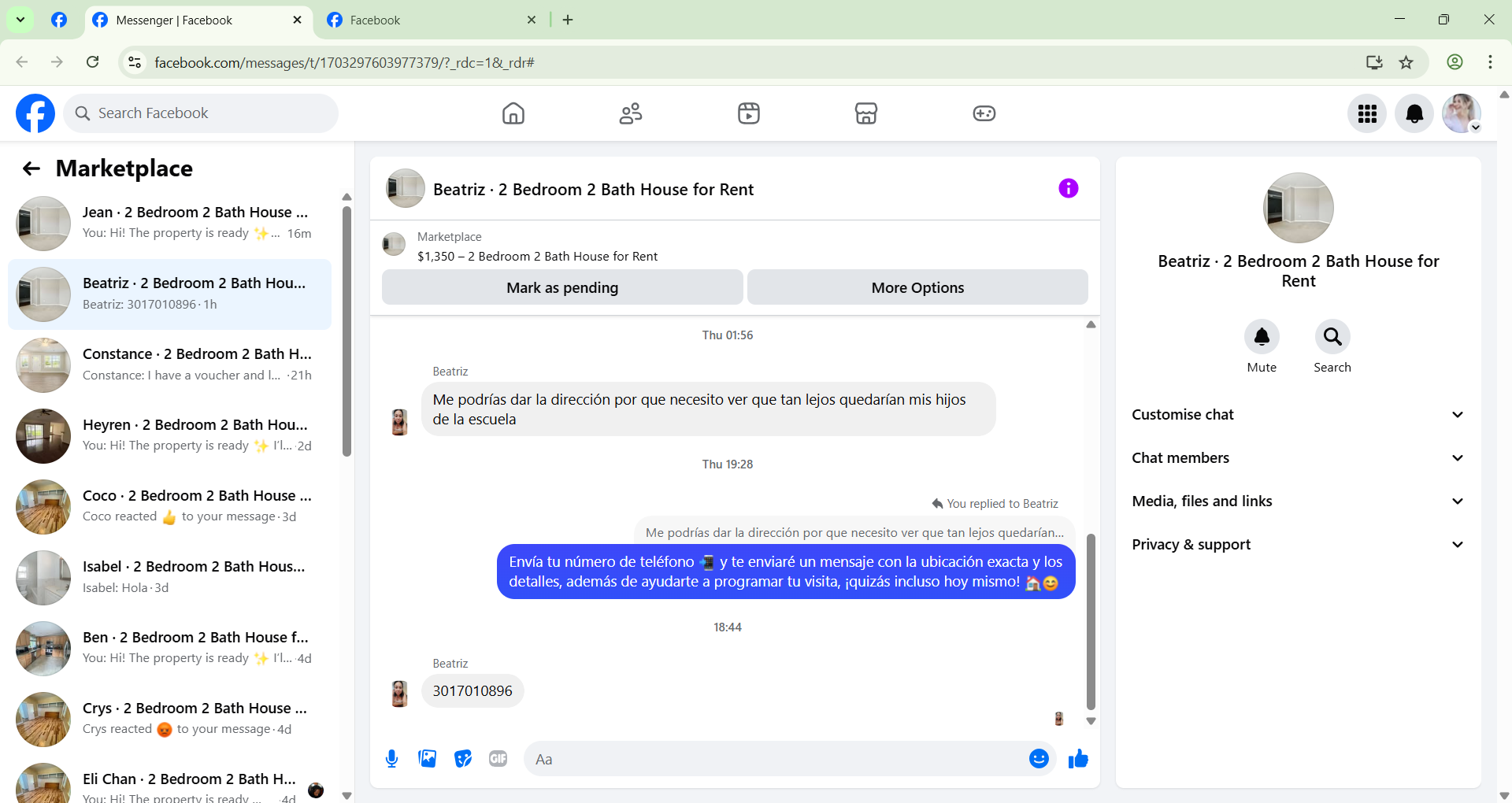Click large listing thumbnail in right panel
This screenshot has width=1512, height=803.
(x=1298, y=208)
